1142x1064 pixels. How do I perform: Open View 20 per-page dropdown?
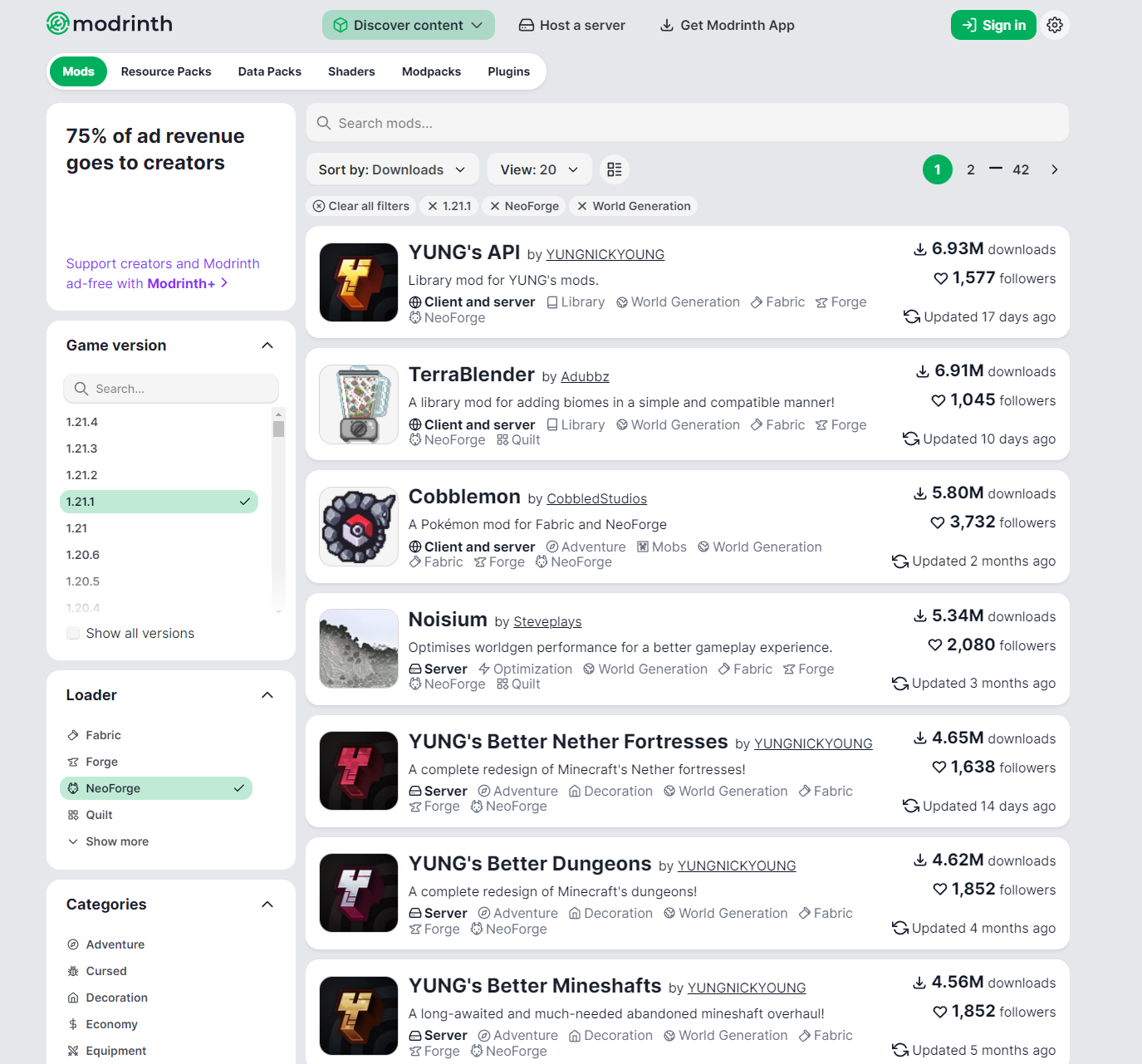click(540, 169)
